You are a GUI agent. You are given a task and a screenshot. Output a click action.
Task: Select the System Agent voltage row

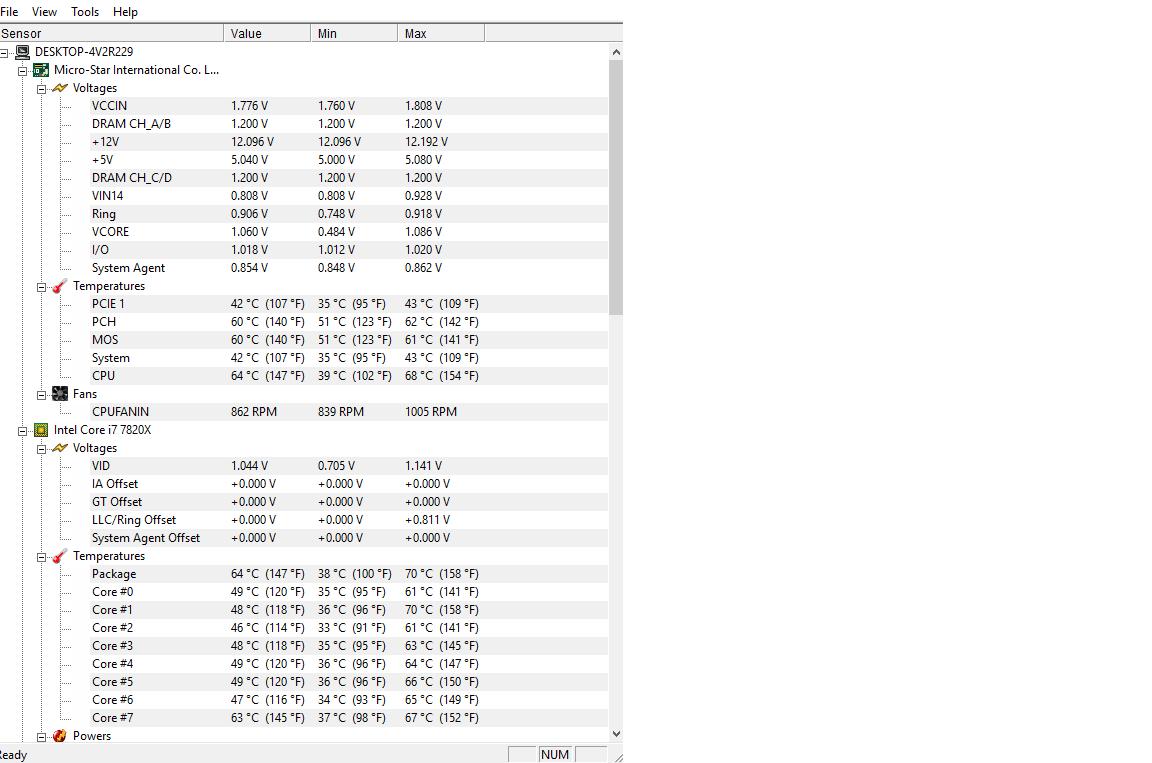pyautogui.click(x=349, y=268)
